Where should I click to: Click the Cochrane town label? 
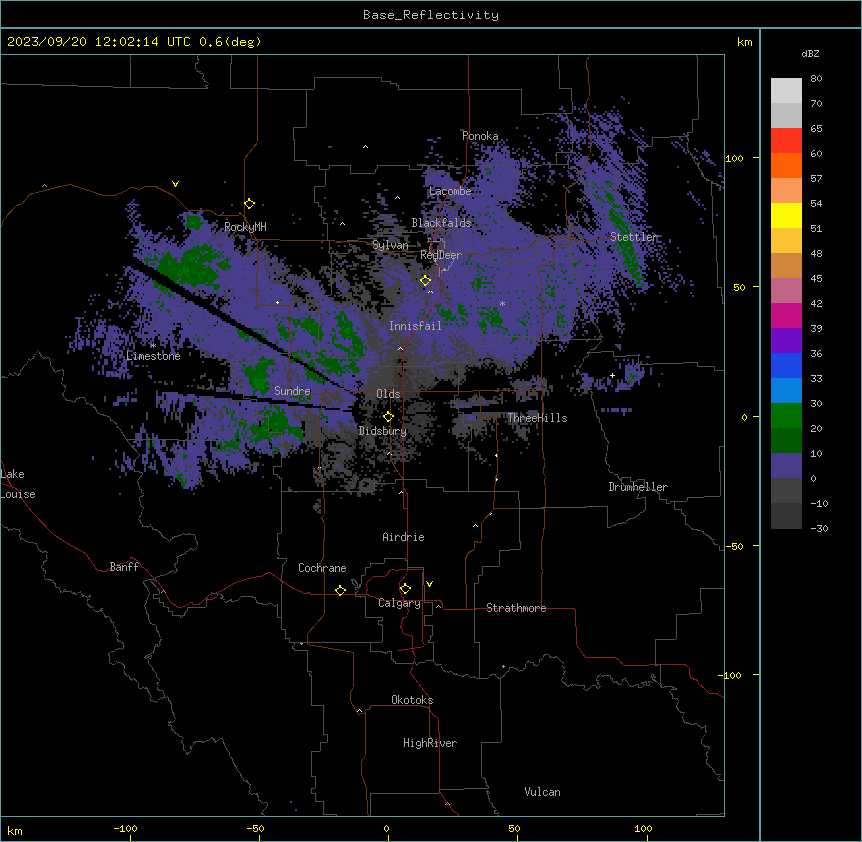coord(322,568)
